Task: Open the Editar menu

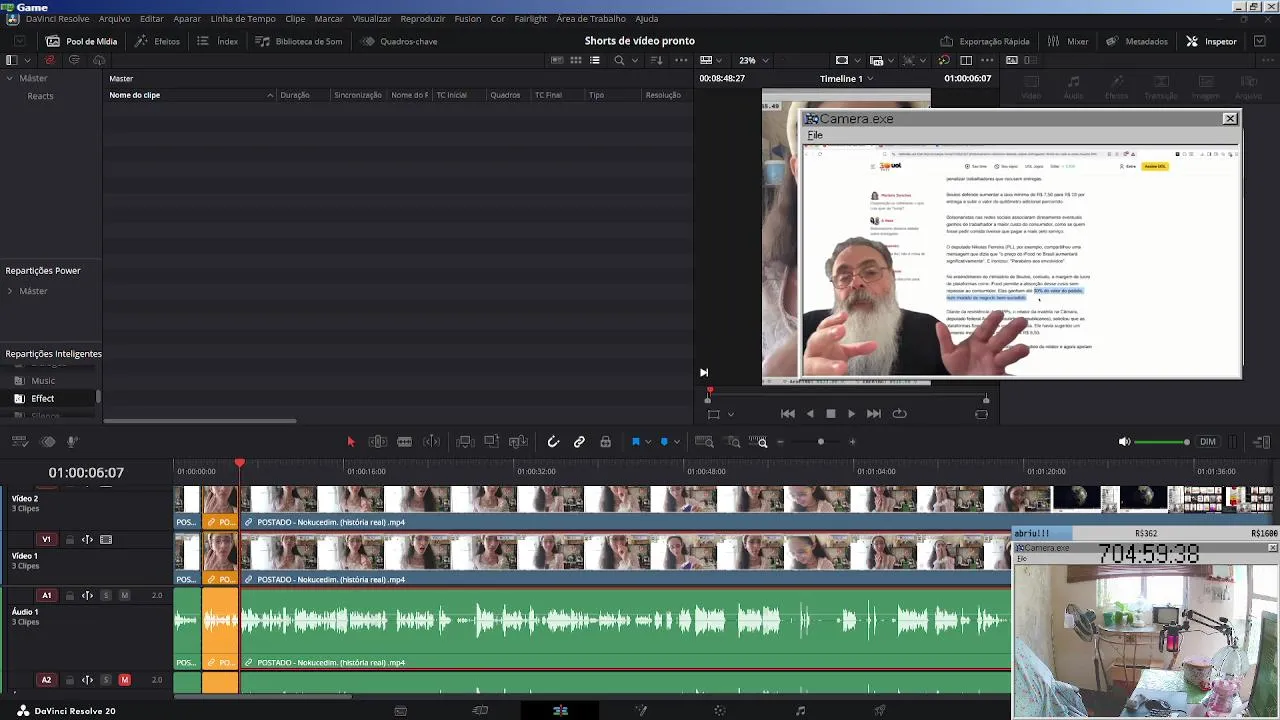Action: tap(152, 19)
